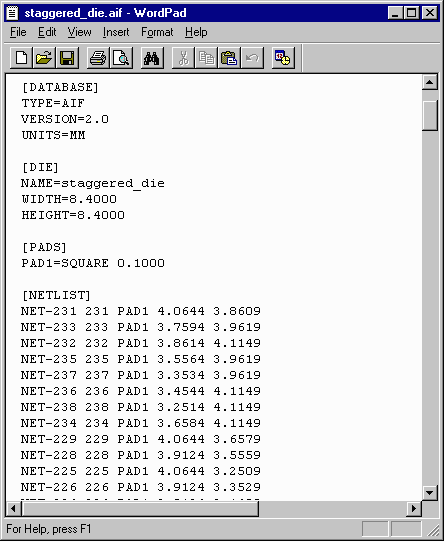
Task: Insert Date/Time using toolbar icon
Action: pyautogui.click(x=283, y=58)
